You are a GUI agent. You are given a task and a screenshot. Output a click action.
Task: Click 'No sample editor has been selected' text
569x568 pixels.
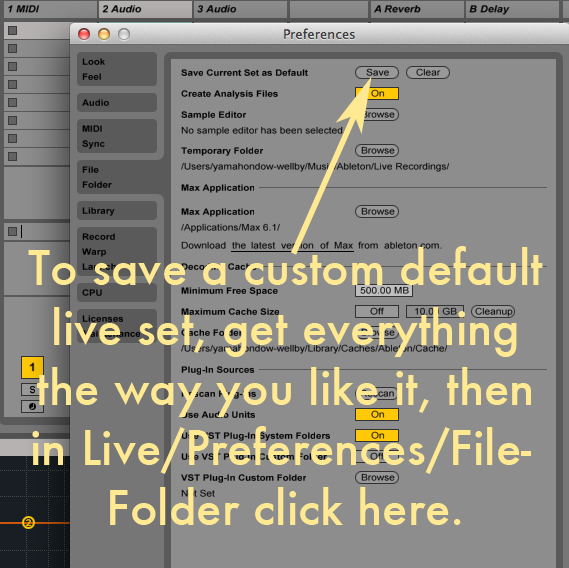click(262, 130)
